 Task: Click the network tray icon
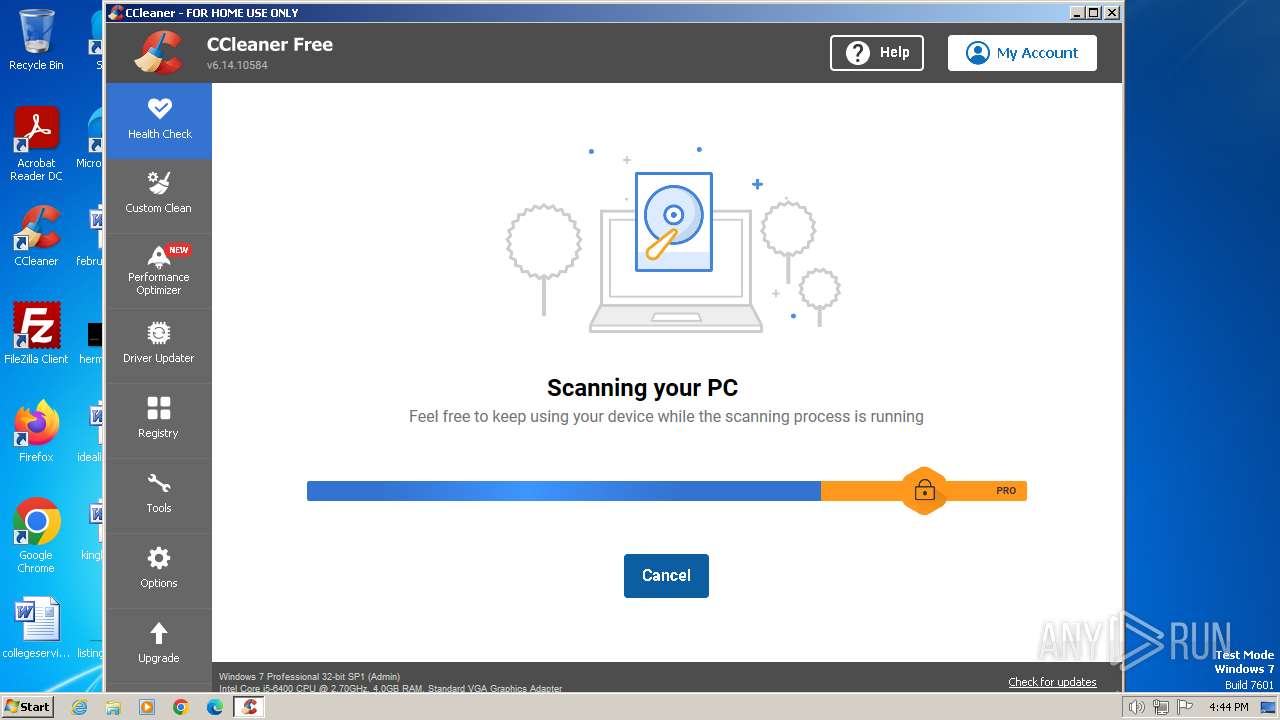[x=1160, y=707]
